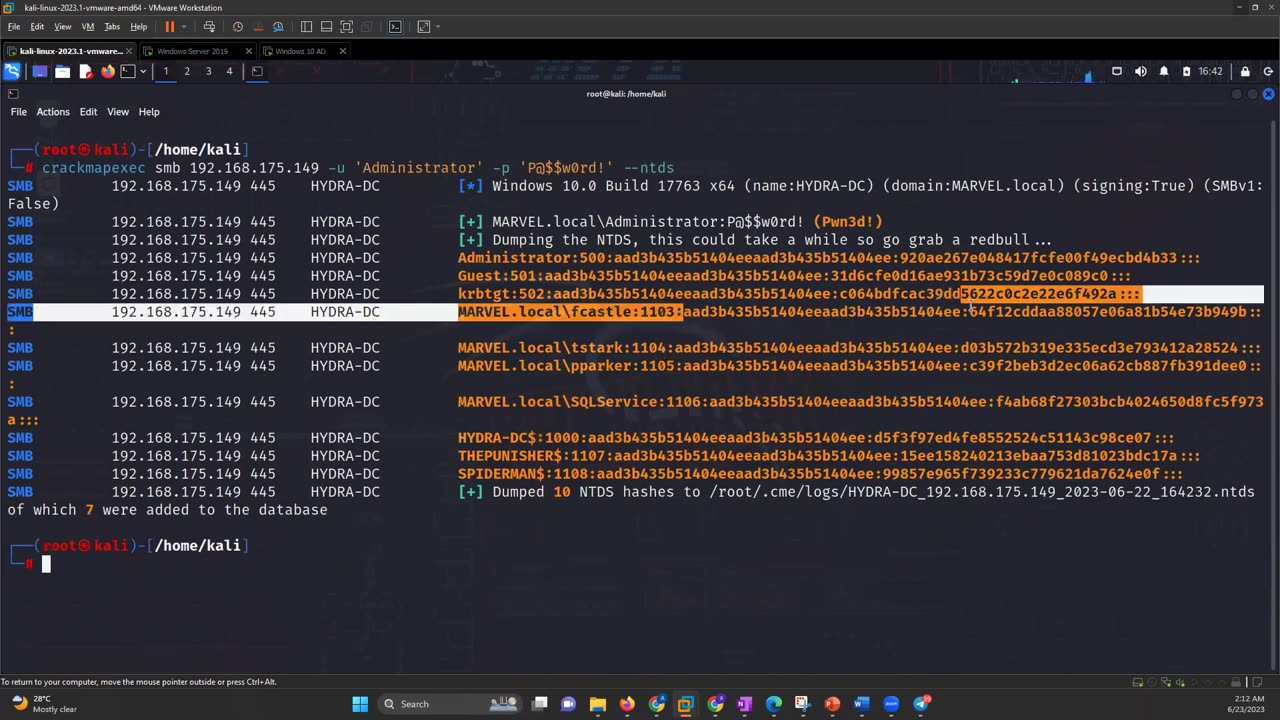Image resolution: width=1280 pixels, height=720 pixels.
Task: Click the highlighted fcastle:1103 hash text
Action: click(570, 312)
